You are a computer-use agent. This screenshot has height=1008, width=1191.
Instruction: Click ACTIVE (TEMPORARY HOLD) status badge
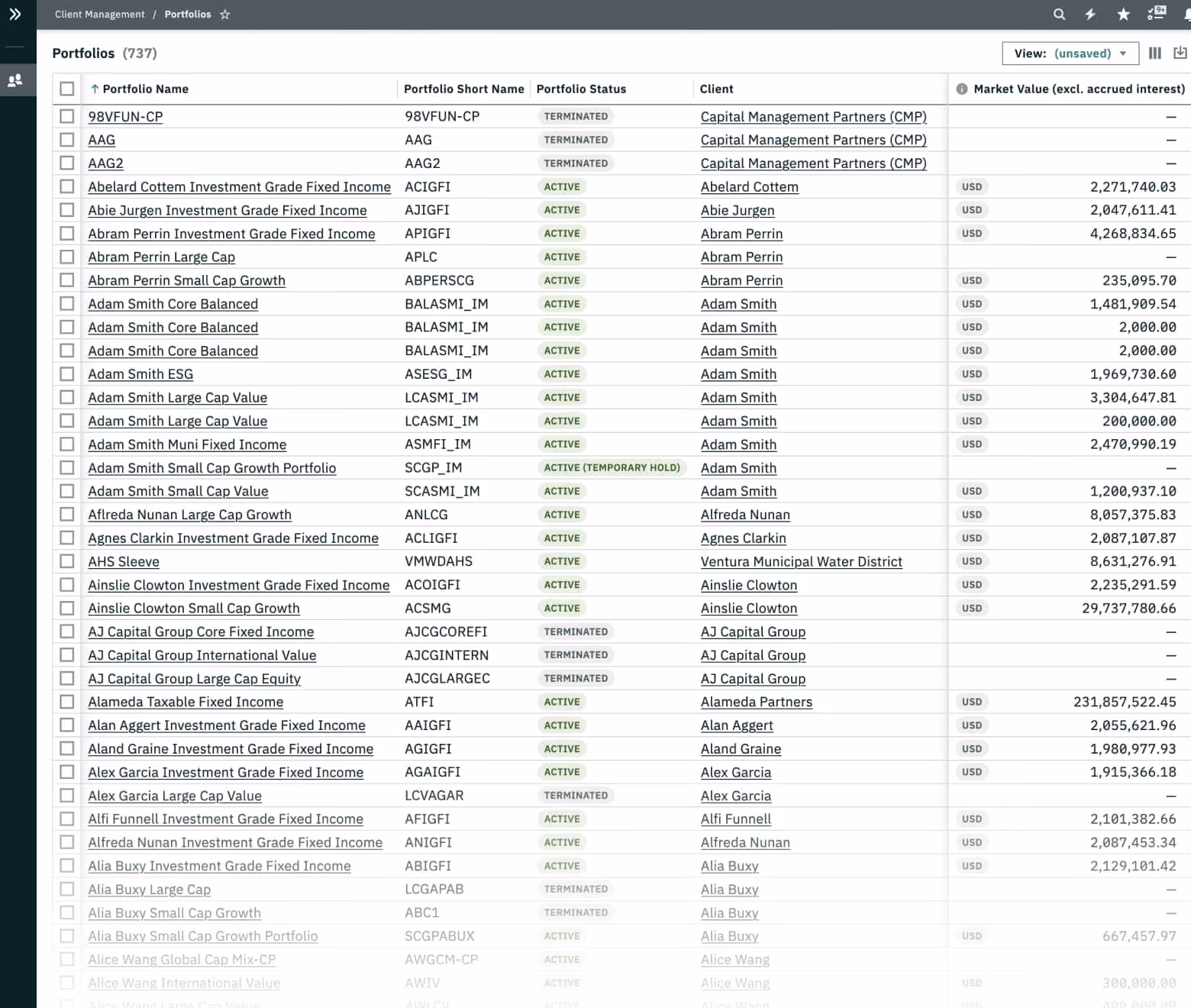[x=612, y=467]
